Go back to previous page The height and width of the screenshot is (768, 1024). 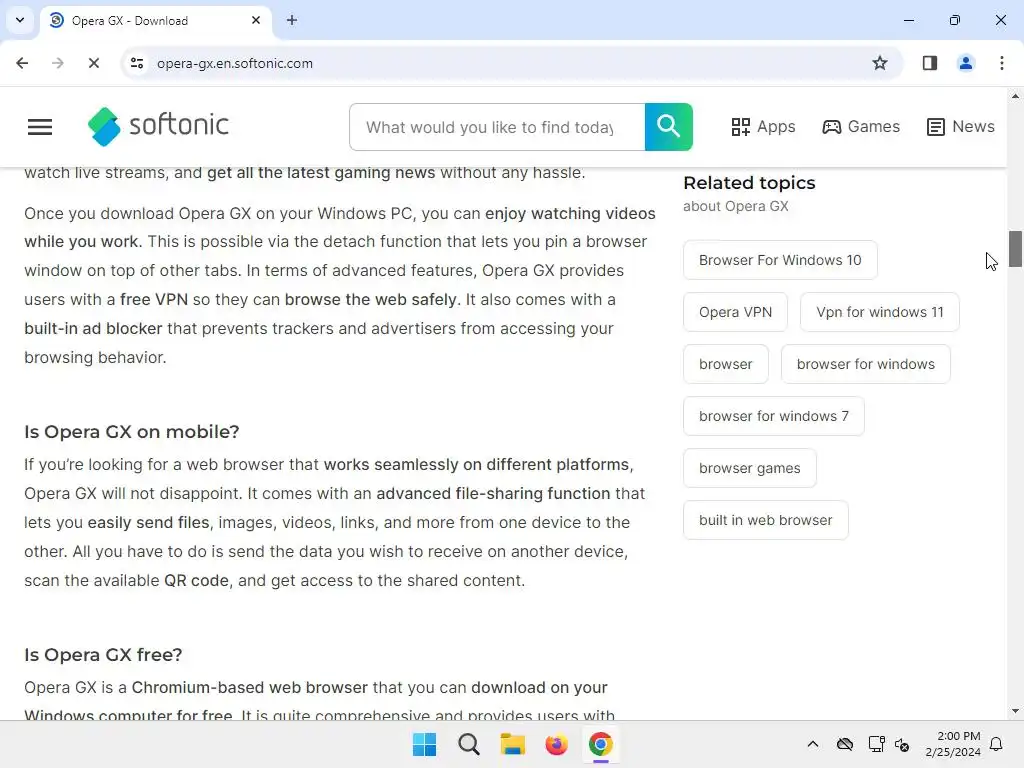click(22, 63)
